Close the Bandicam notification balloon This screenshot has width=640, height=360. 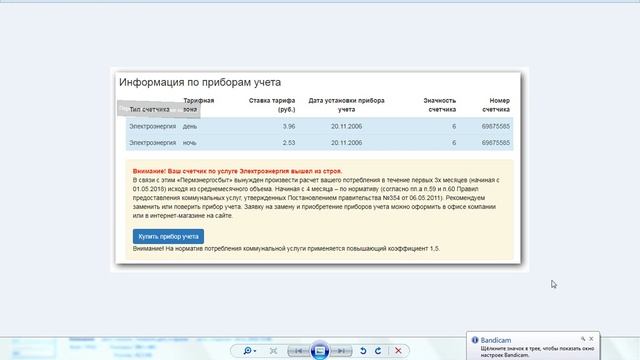591,339
